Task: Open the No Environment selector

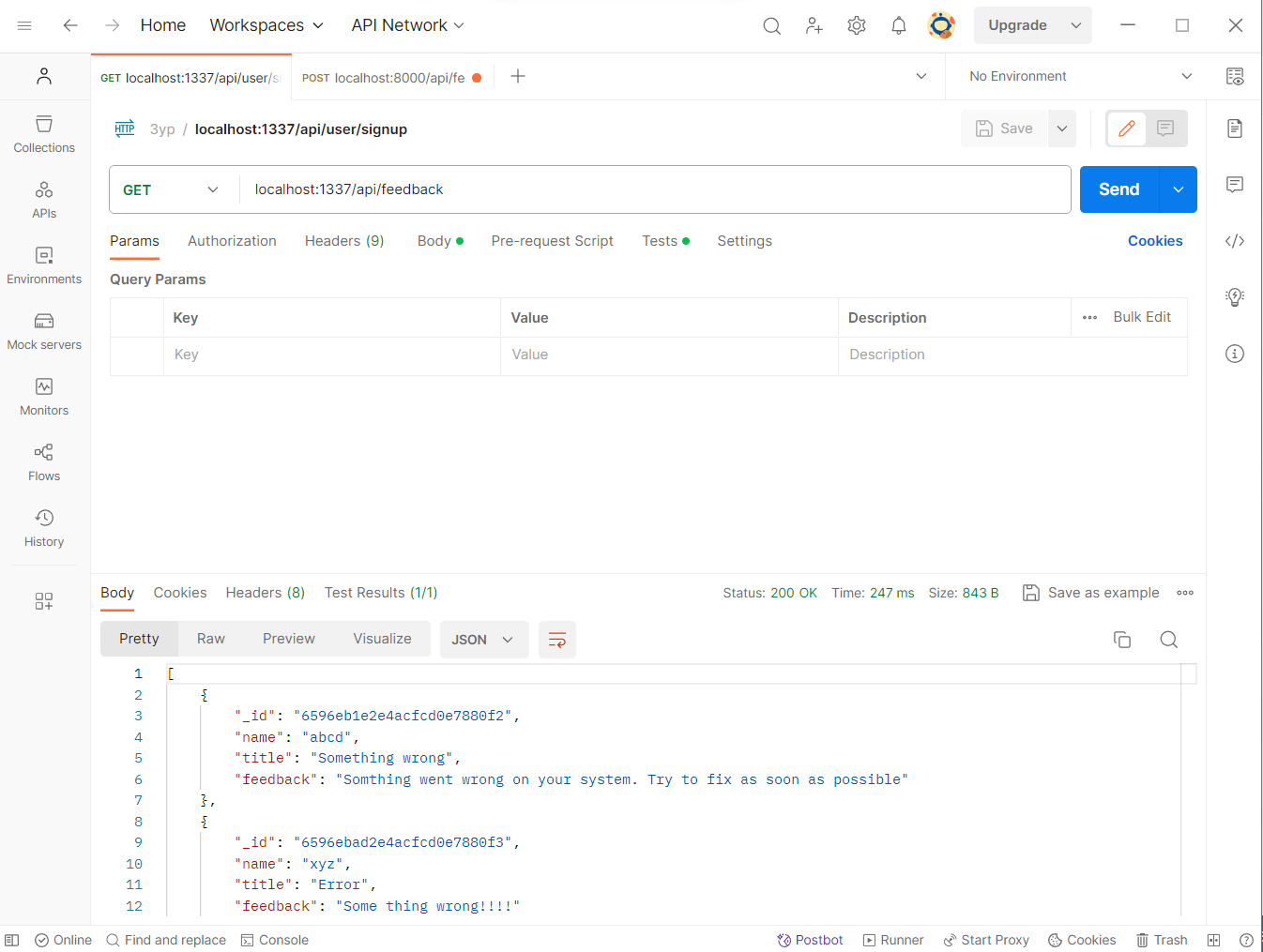Action: (1080, 76)
